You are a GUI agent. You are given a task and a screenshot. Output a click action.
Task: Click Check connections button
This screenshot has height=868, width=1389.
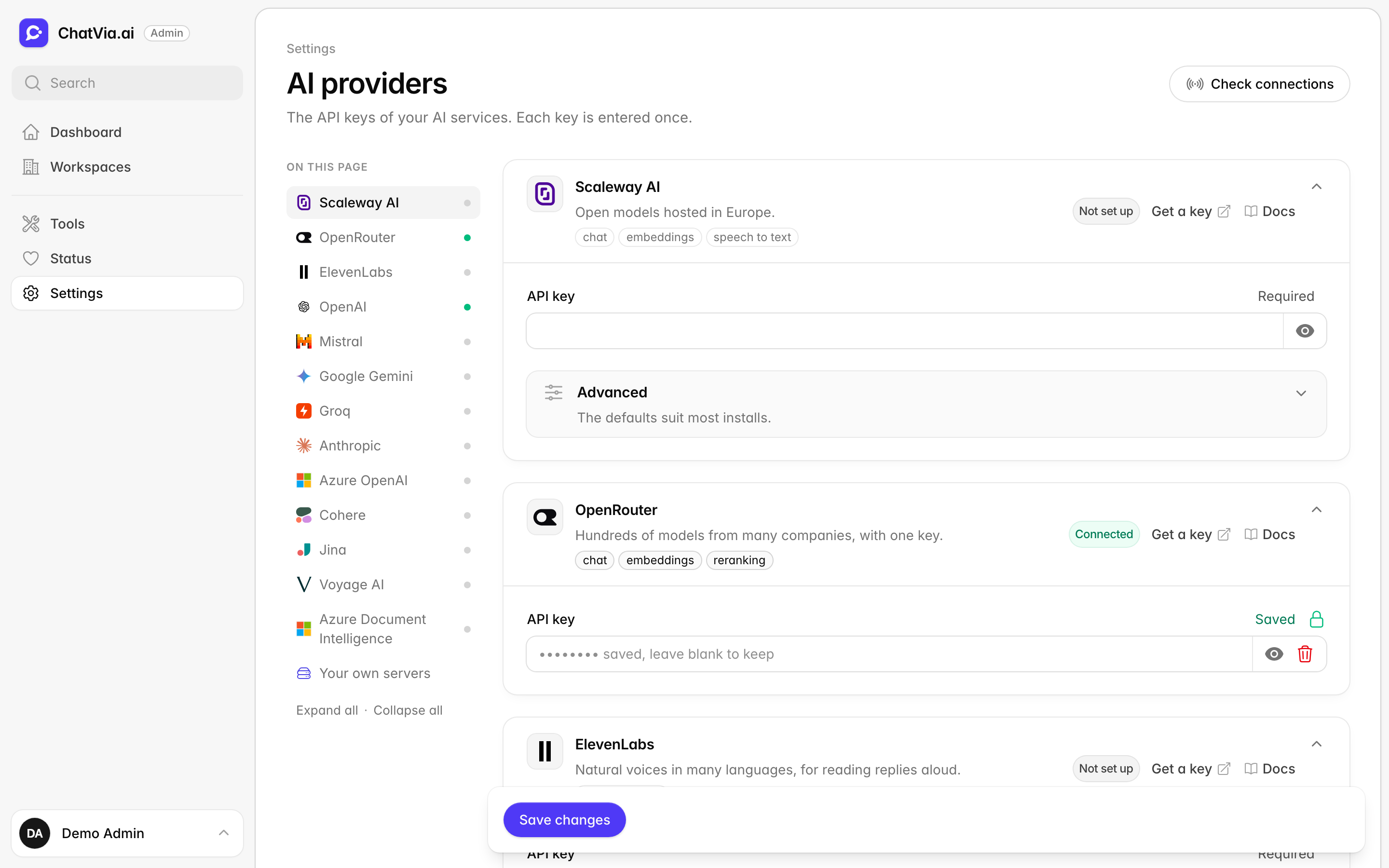(1259, 84)
